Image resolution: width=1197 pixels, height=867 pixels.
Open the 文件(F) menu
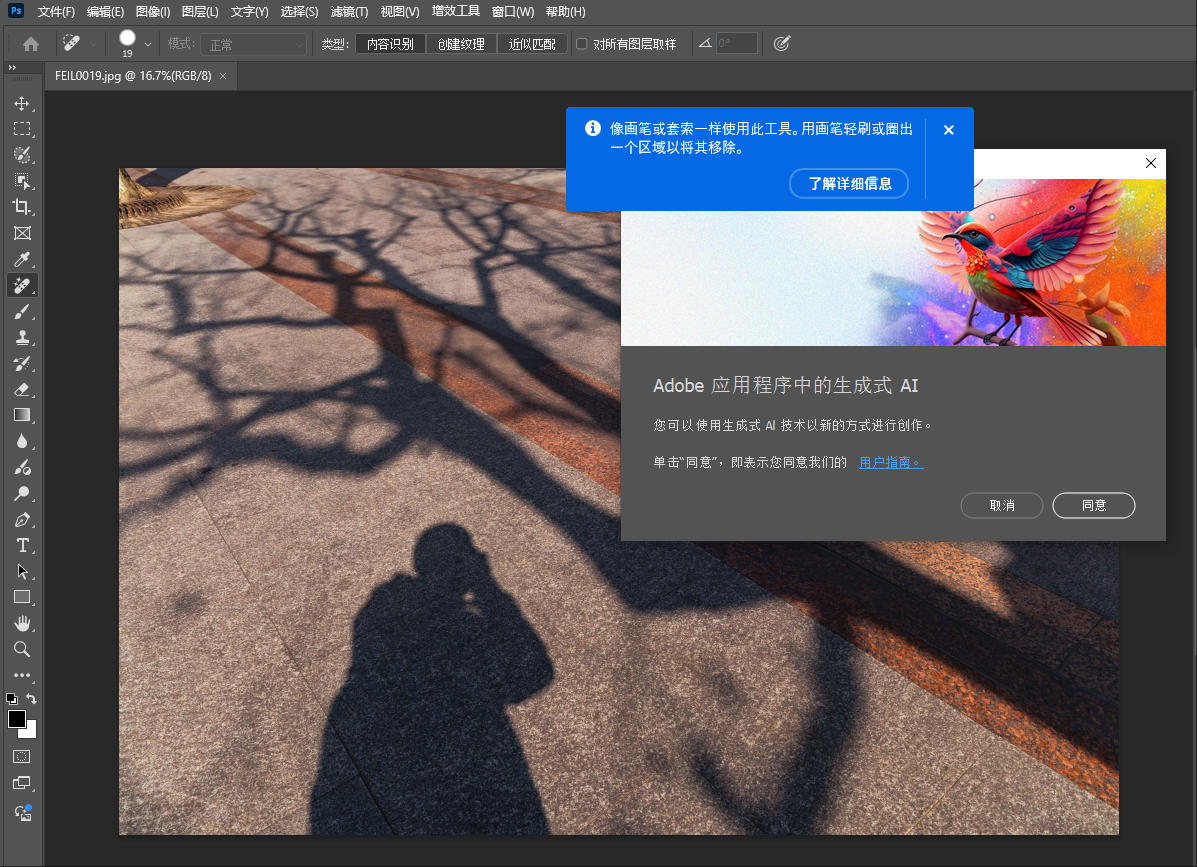click(x=56, y=11)
